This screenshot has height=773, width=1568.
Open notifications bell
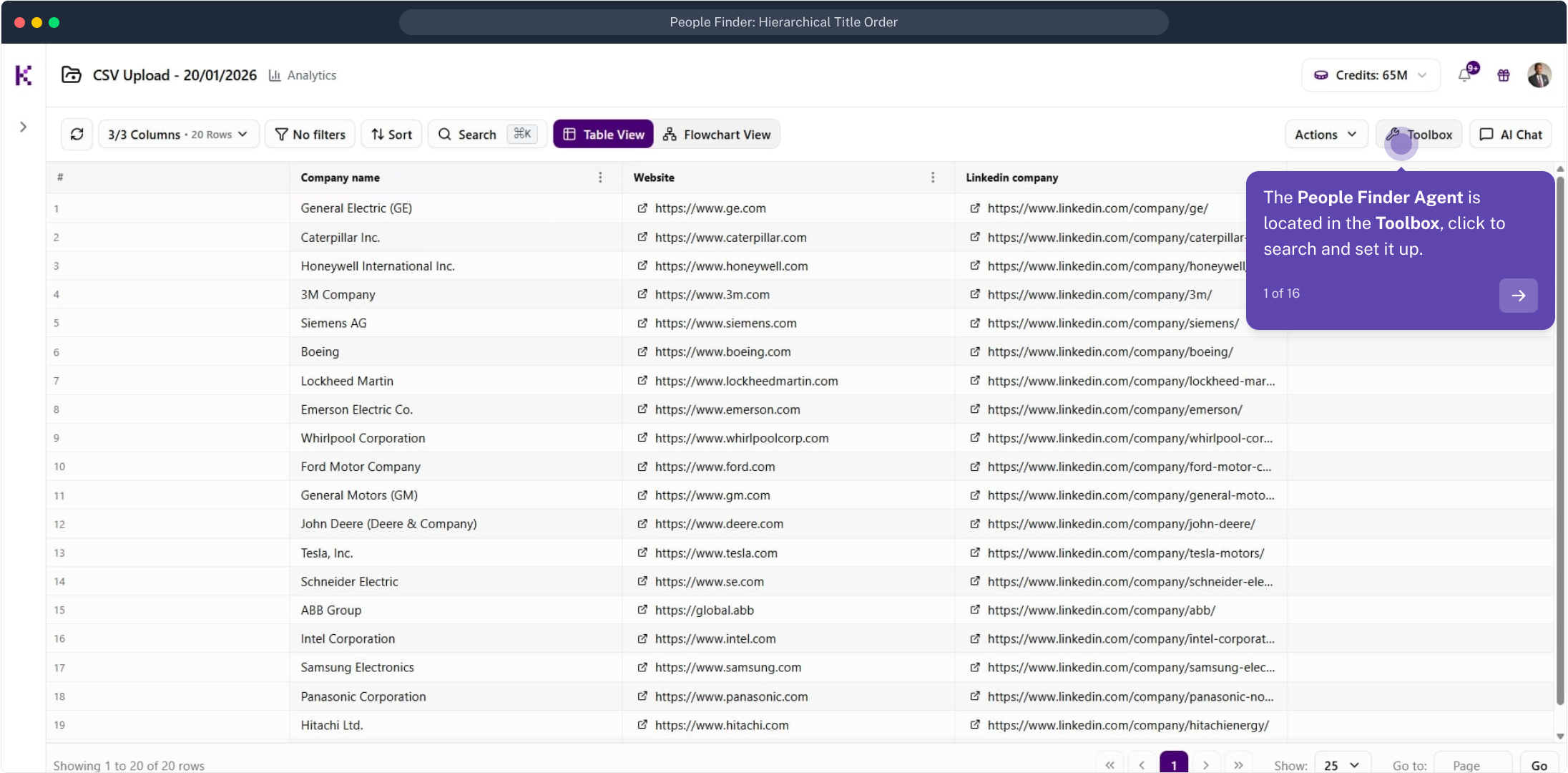(1466, 74)
